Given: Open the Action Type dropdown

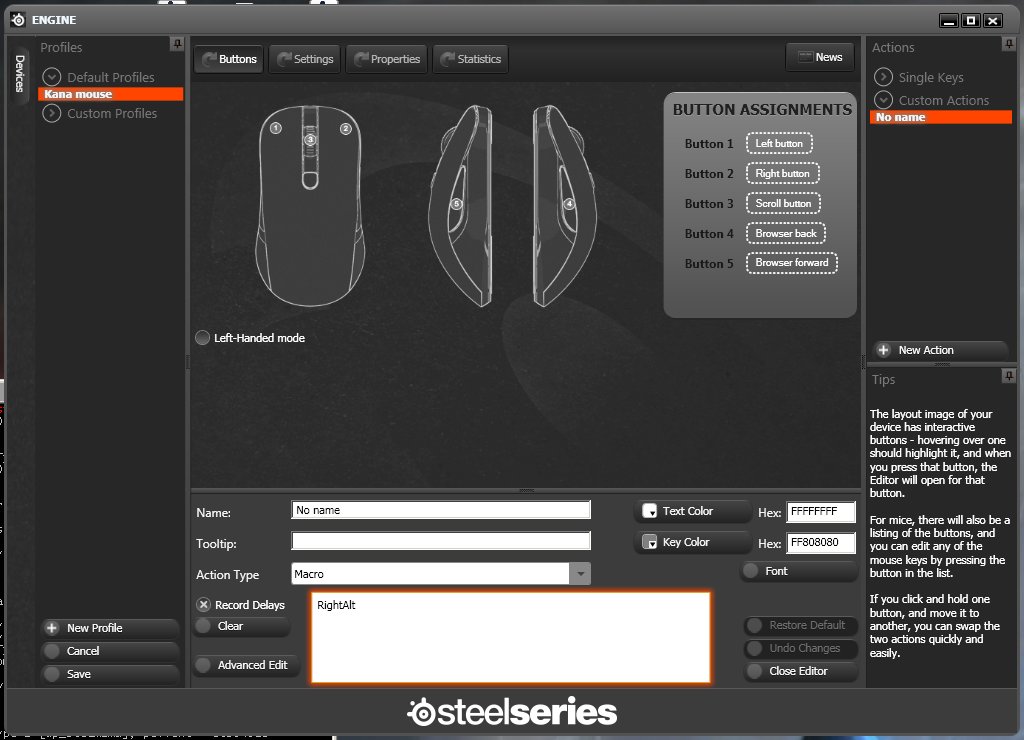Looking at the screenshot, I should pos(580,574).
